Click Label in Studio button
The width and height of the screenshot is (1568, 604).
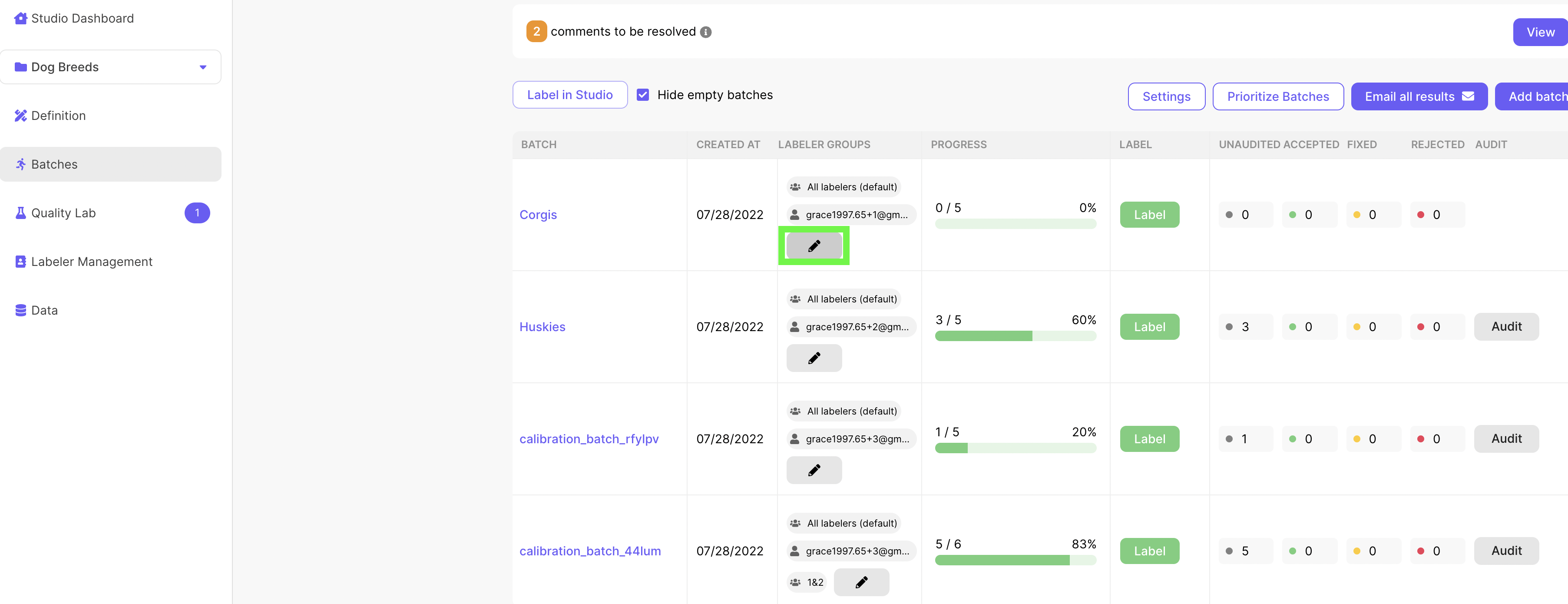(x=569, y=95)
